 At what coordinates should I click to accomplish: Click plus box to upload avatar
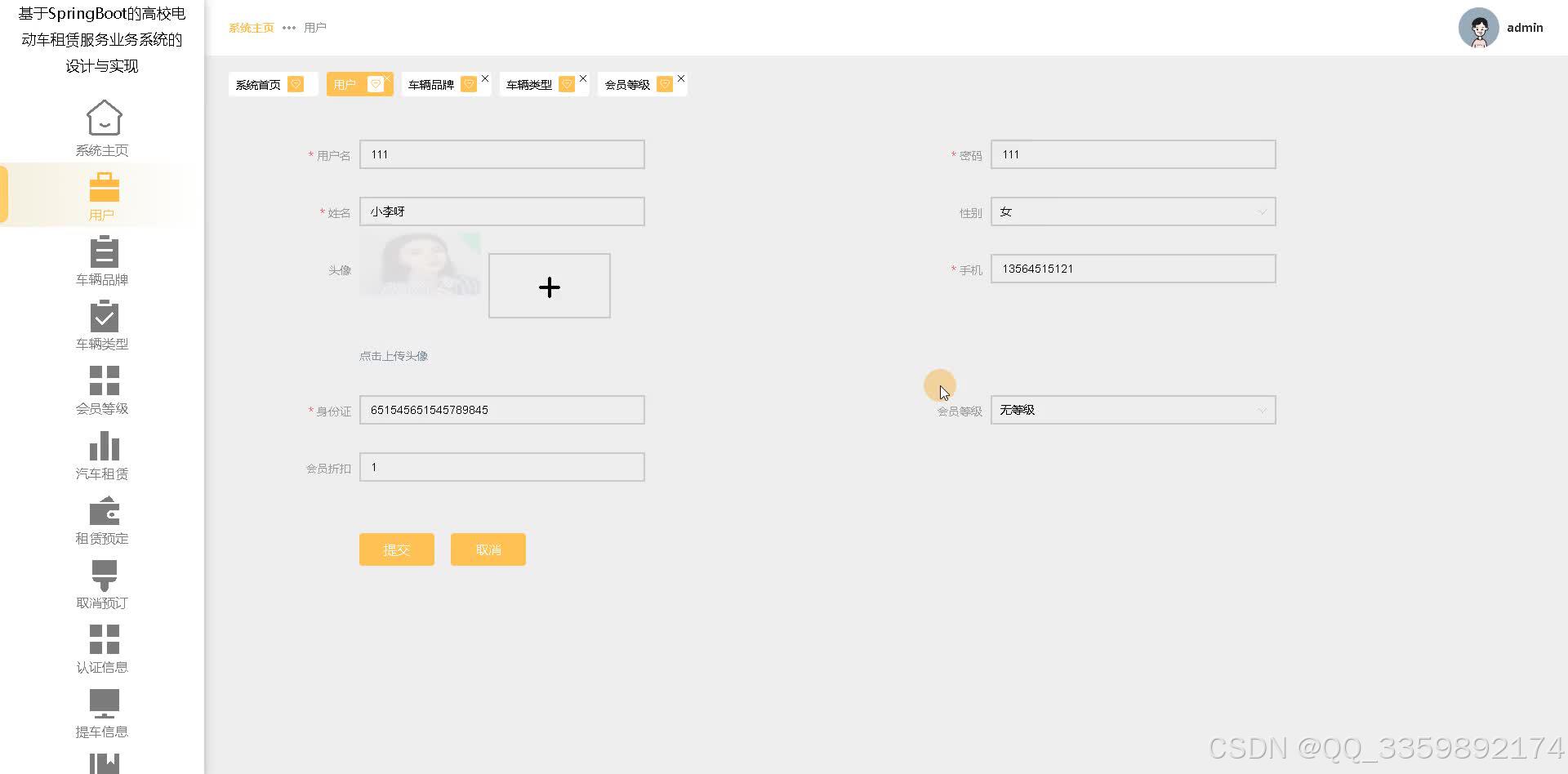click(x=550, y=286)
